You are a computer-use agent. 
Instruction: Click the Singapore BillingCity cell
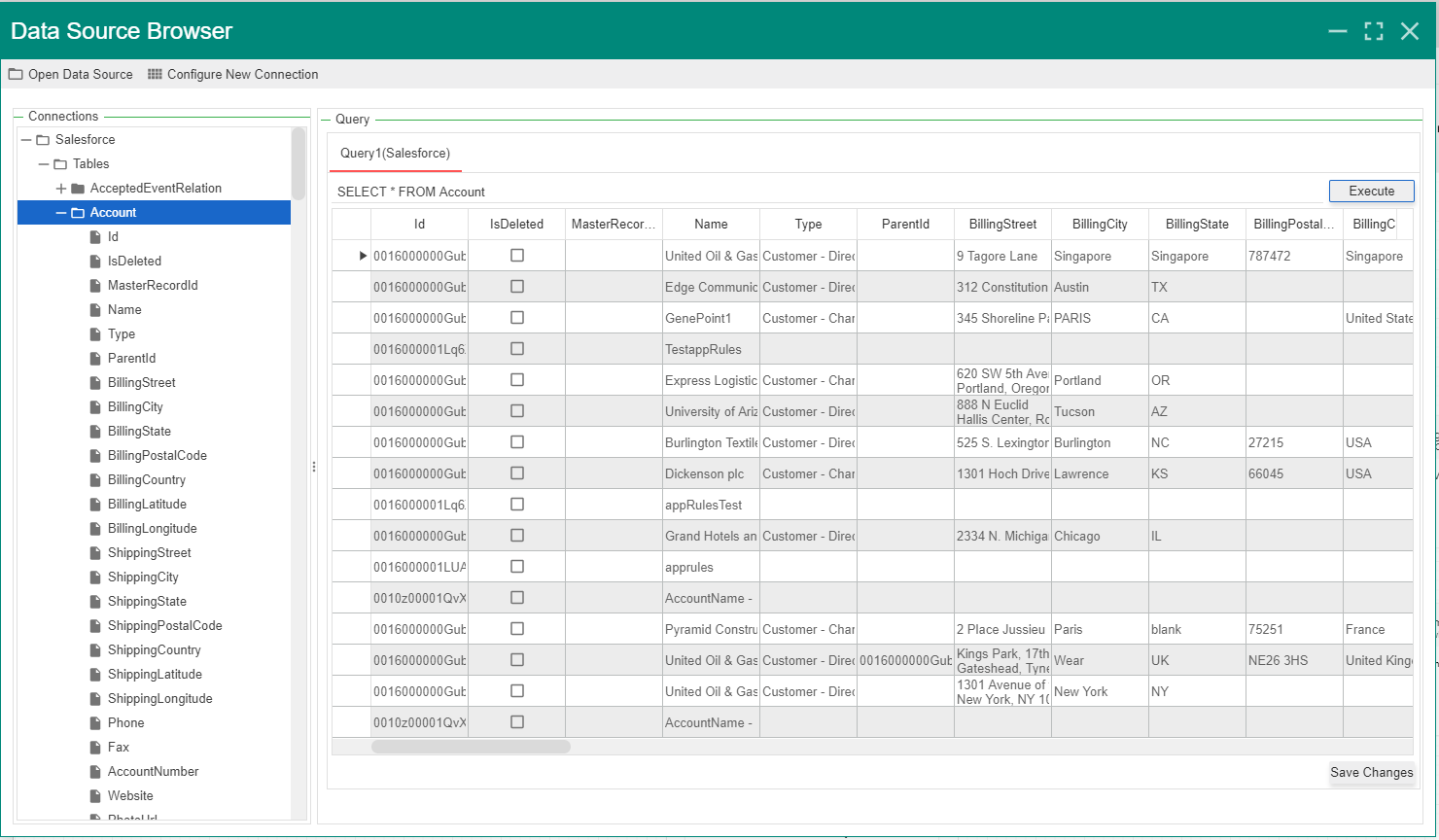click(1100, 256)
